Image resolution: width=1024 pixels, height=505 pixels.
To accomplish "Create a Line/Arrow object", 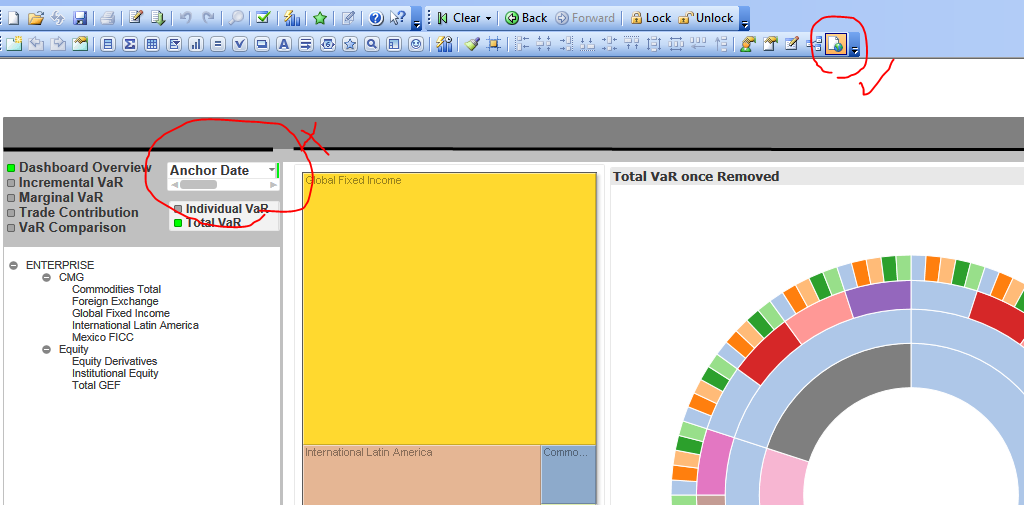I will [306, 44].
